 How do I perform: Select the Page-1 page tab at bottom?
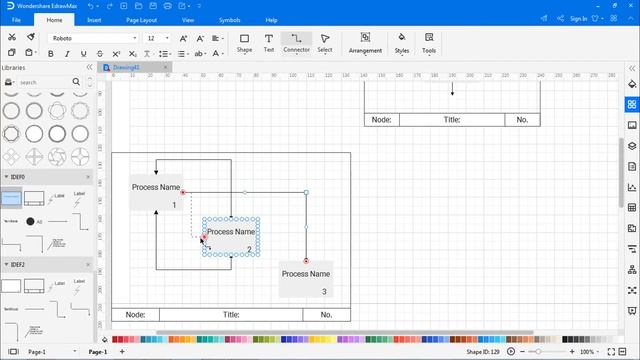coord(98,352)
